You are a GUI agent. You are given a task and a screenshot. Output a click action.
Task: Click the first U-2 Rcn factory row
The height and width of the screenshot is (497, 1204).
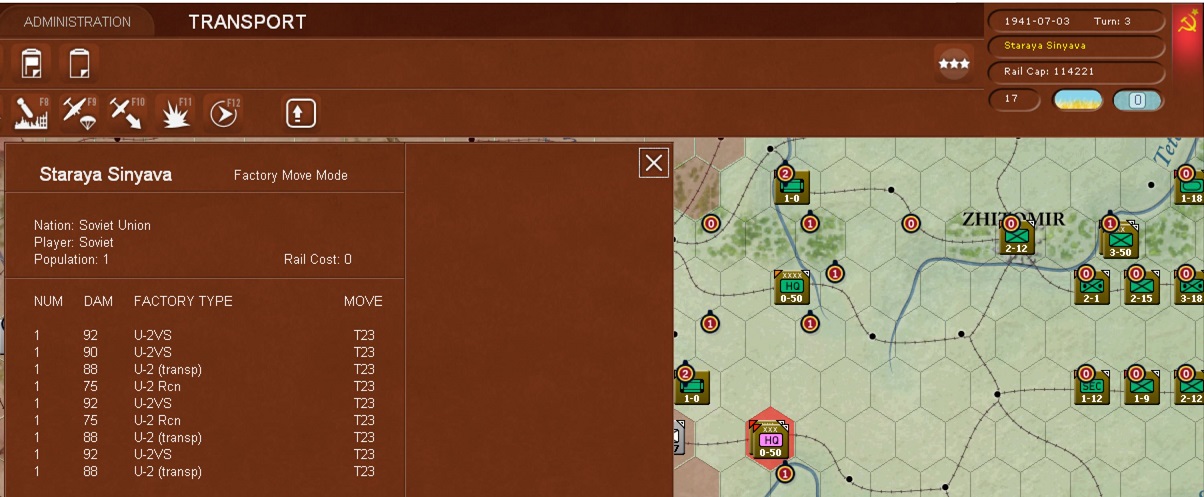(204, 386)
